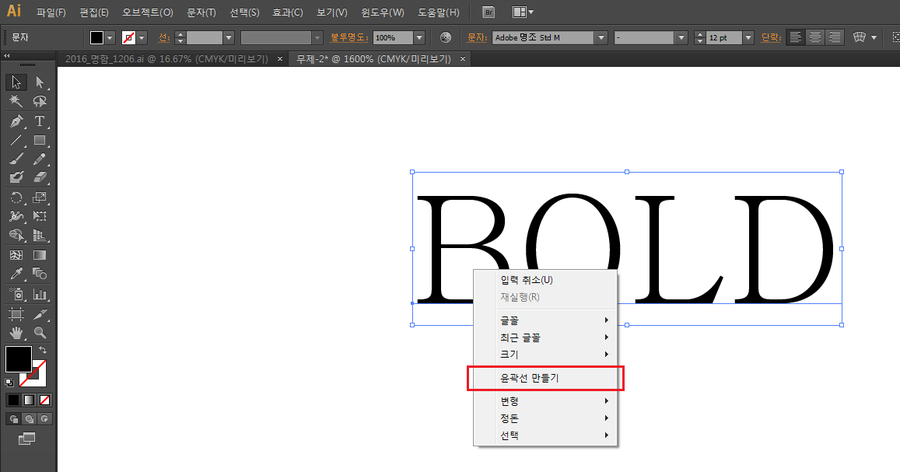The image size is (900, 472).
Task: Choose the Rectangle tool
Action: click(39, 140)
